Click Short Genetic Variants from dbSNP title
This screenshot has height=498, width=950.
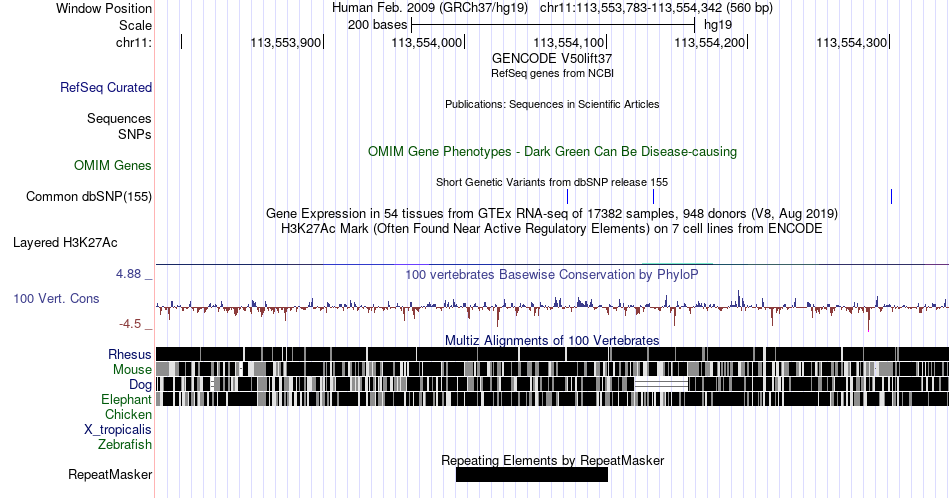pyautogui.click(x=552, y=182)
